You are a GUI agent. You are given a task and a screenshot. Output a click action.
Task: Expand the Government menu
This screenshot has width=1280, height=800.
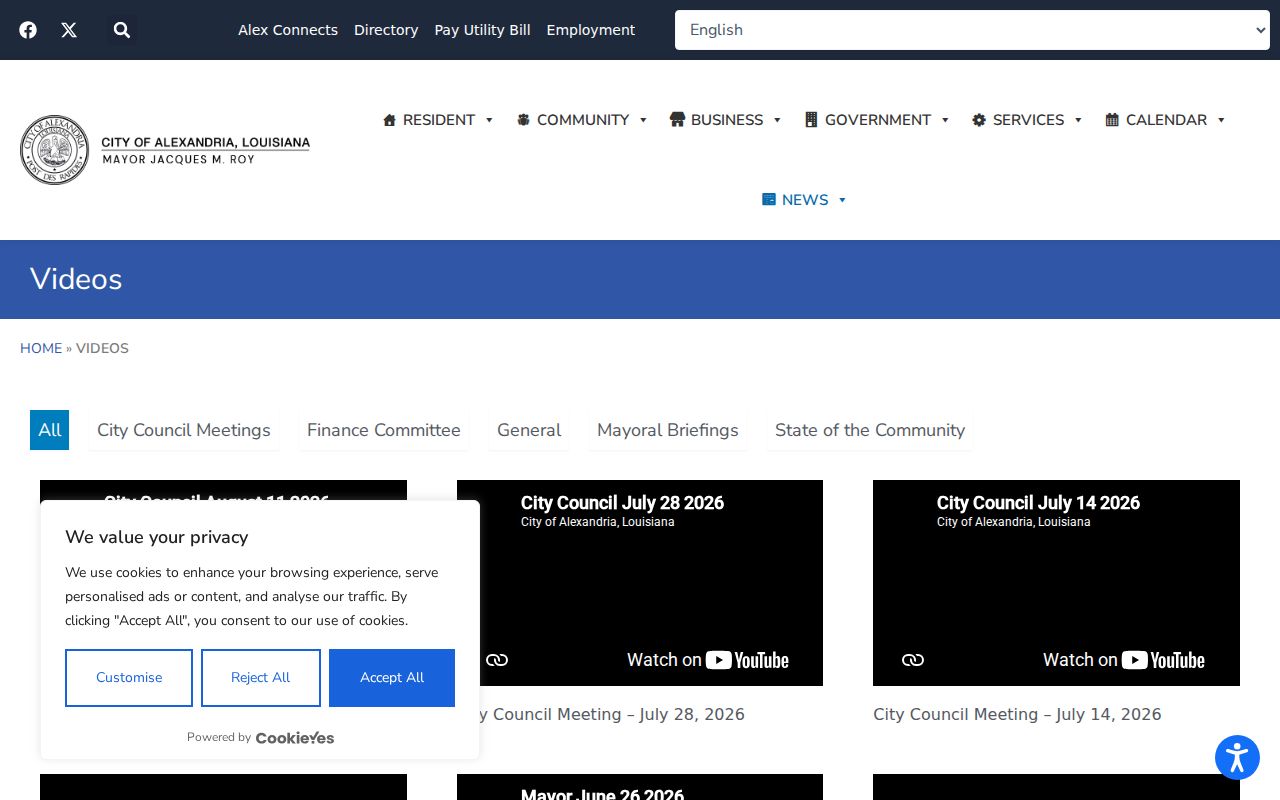[877, 120]
